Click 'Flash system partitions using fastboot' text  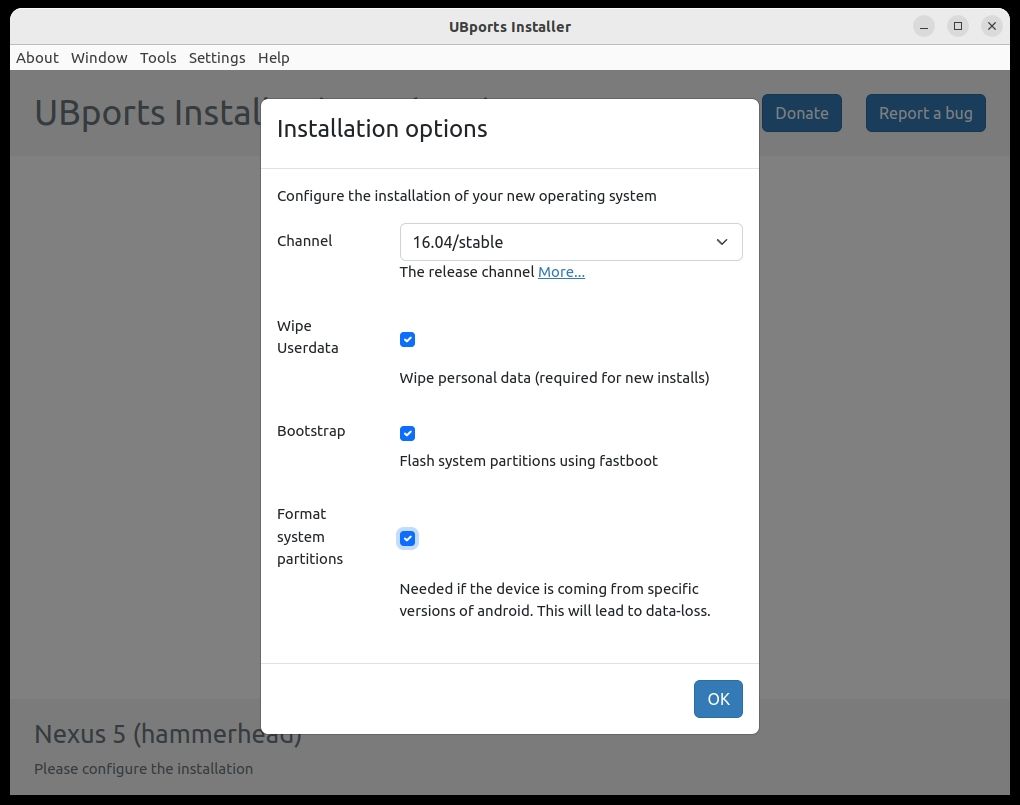click(x=528, y=461)
